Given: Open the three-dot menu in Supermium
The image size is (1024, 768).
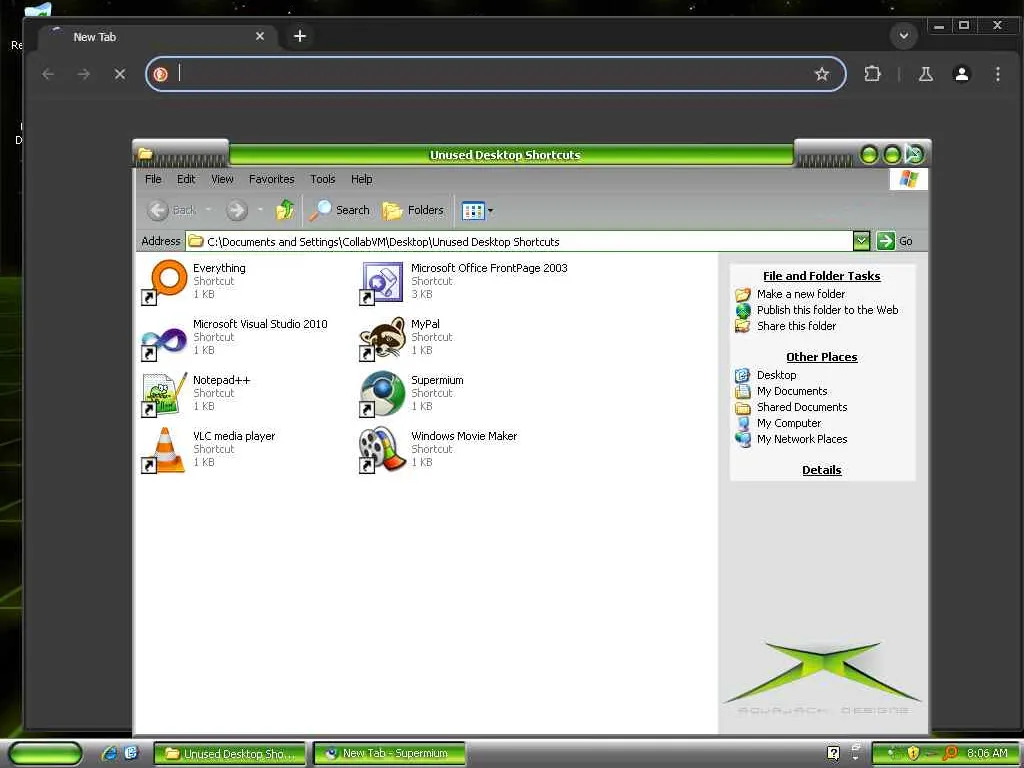Looking at the screenshot, I should pos(997,74).
